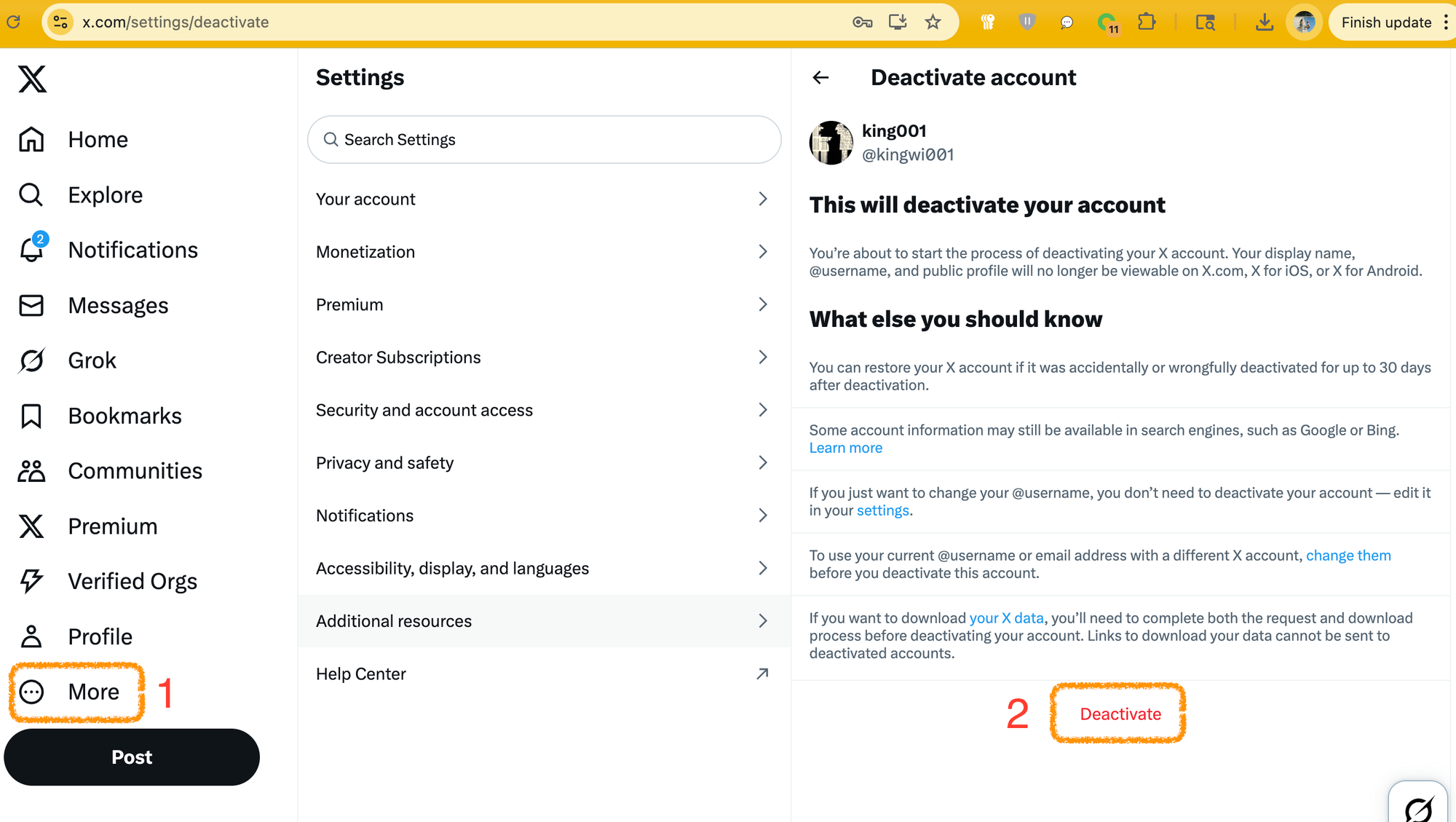This screenshot has height=822, width=1456.
Task: Open the password key icon in address bar
Action: 862,22
